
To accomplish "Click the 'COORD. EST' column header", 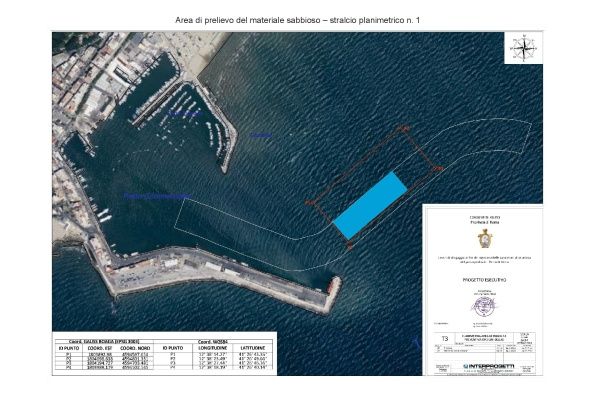I will 99,348.
